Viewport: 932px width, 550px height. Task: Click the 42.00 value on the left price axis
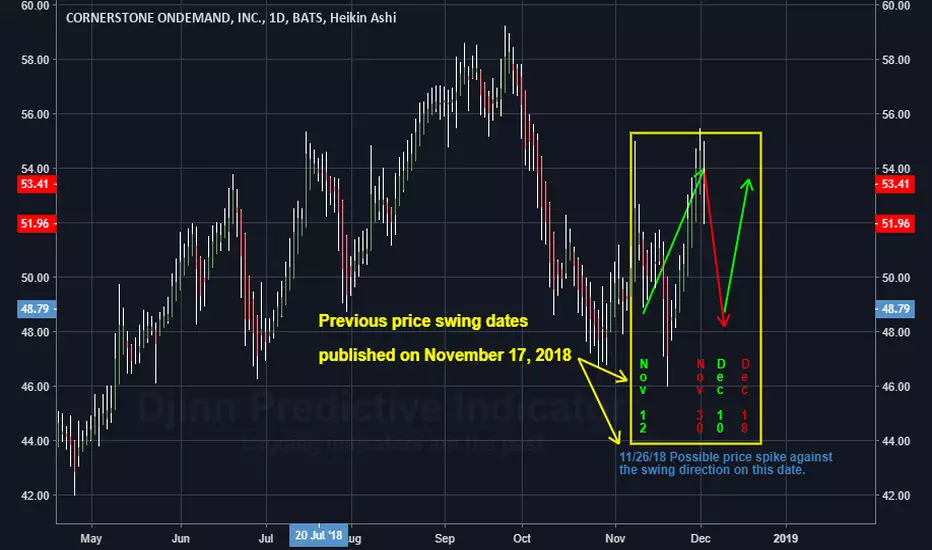point(35,495)
